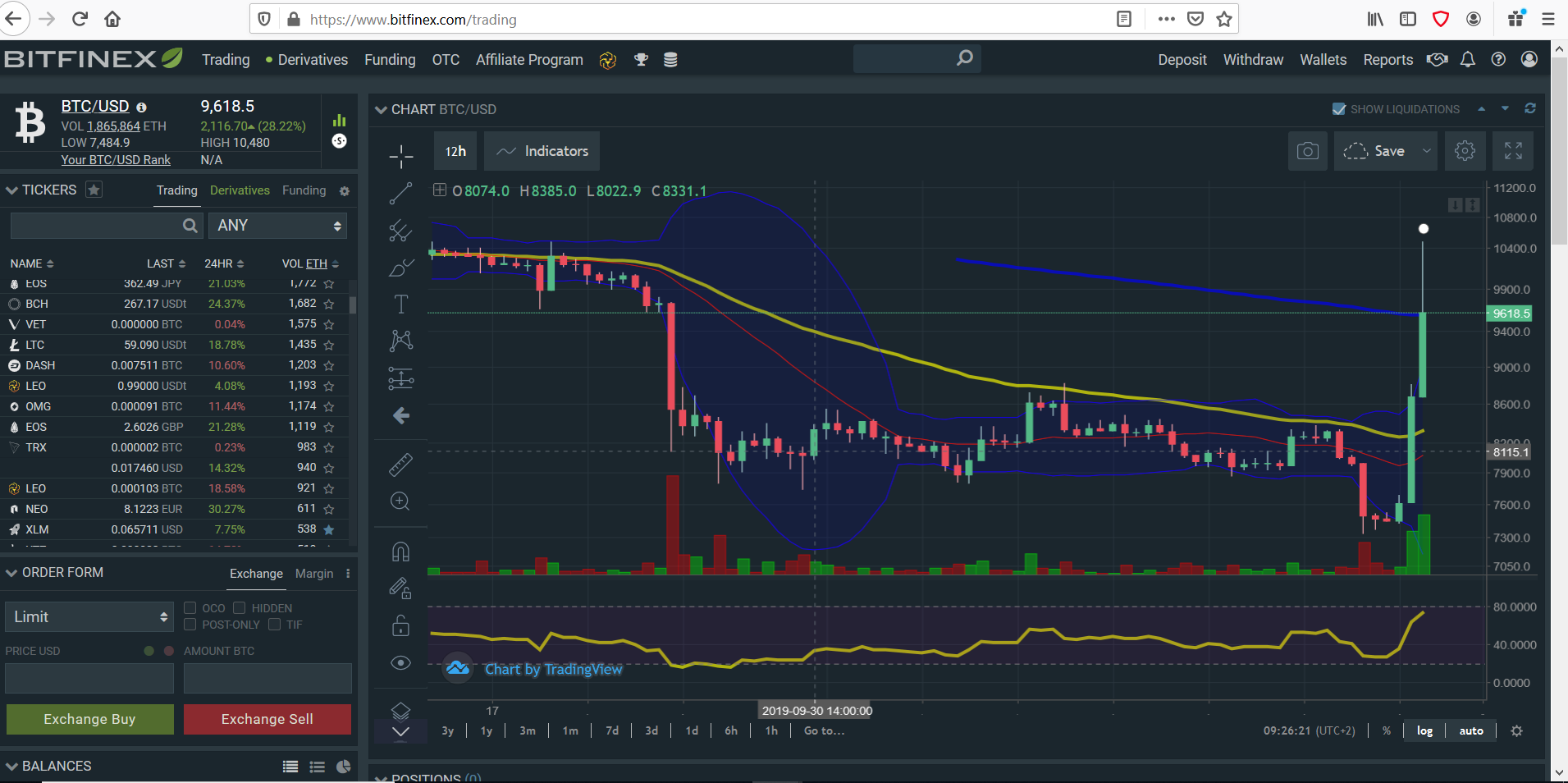Select the brush drawing tool

tap(400, 268)
